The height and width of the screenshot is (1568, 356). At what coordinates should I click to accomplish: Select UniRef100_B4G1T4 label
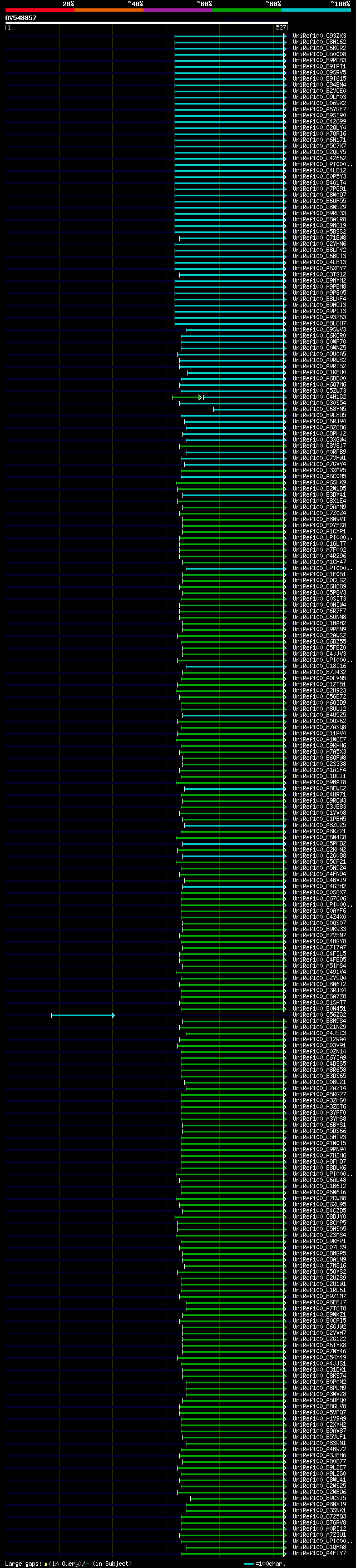[319, 182]
